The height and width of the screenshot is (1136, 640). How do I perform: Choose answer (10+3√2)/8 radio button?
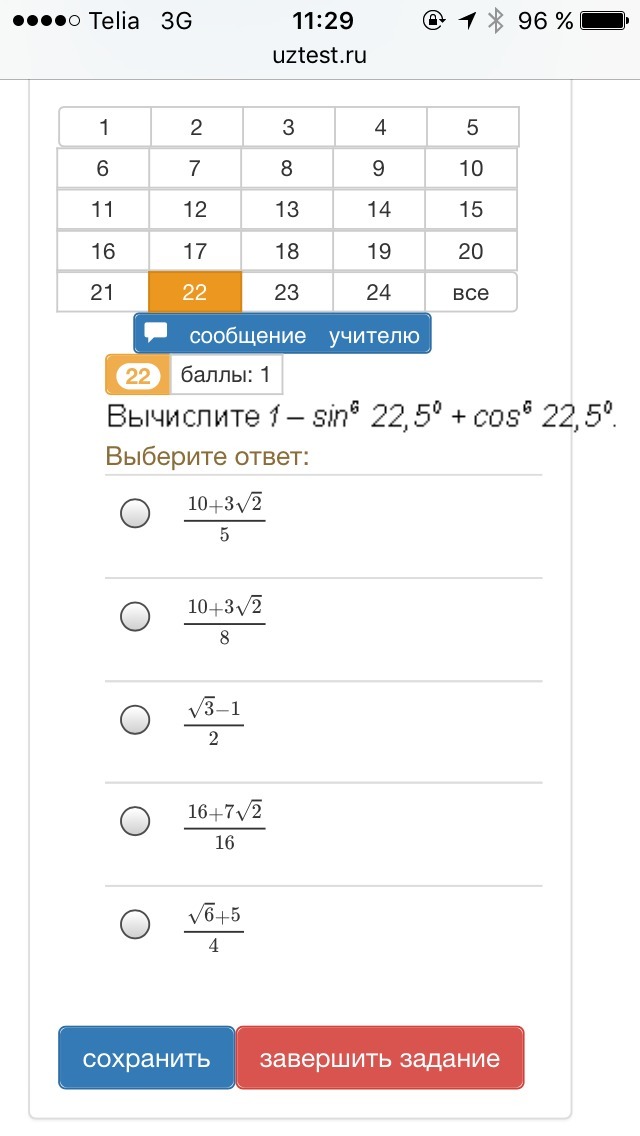[135, 616]
